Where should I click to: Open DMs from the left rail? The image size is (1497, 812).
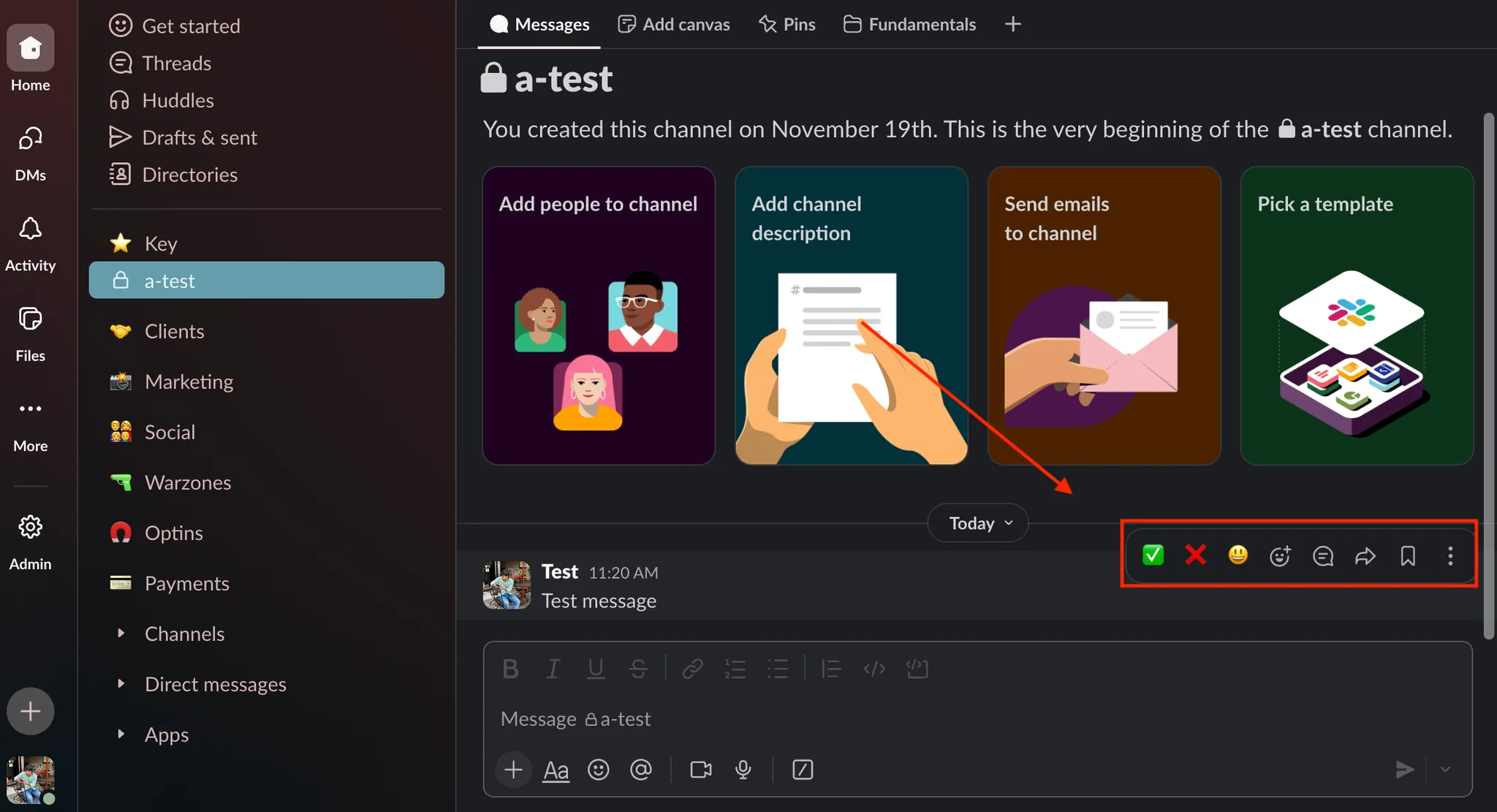point(30,152)
